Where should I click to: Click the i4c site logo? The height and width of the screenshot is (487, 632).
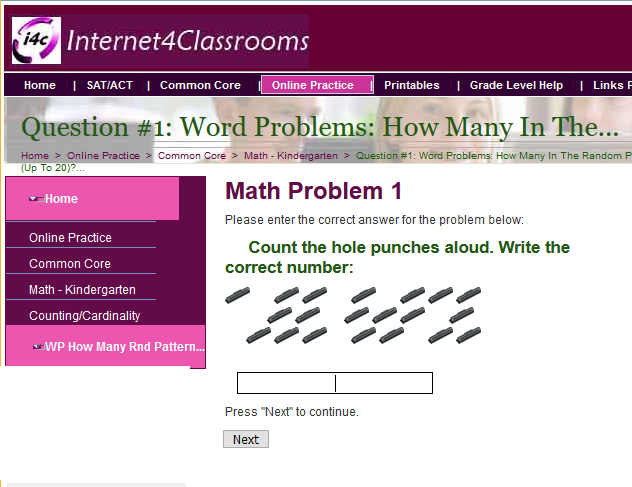click(36, 40)
